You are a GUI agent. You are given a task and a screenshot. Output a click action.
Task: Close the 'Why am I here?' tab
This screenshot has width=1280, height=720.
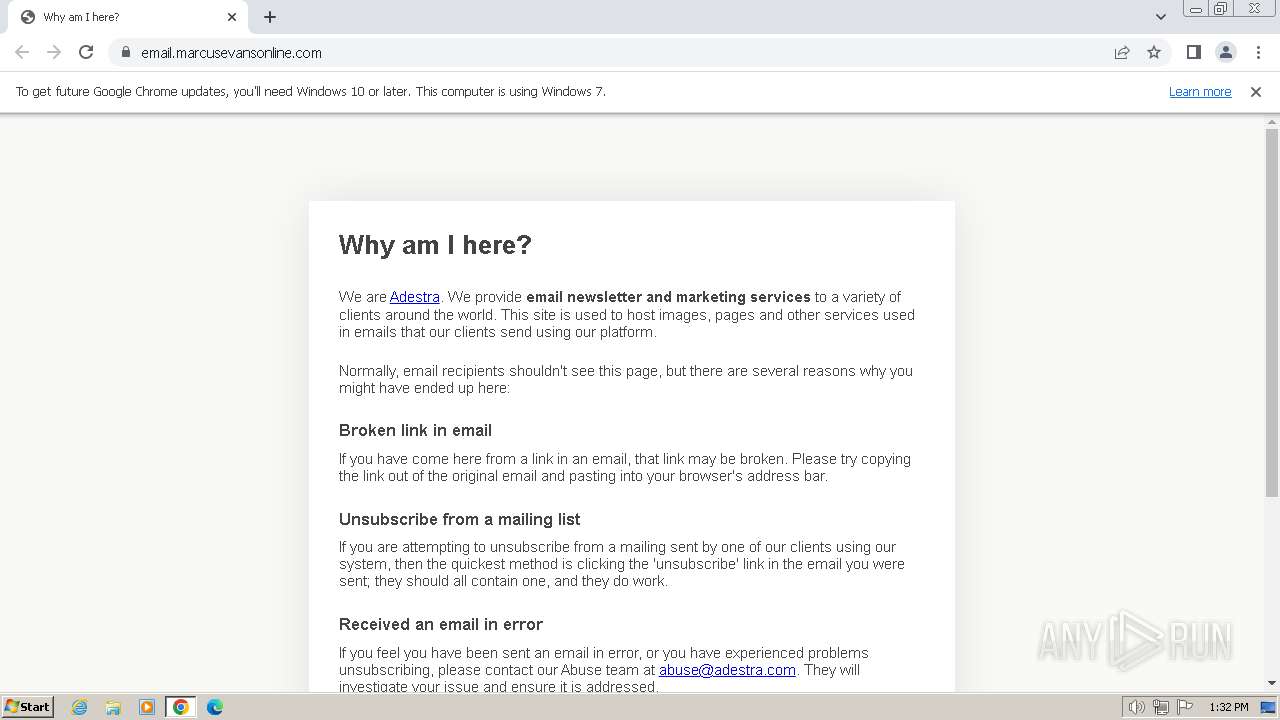232,17
